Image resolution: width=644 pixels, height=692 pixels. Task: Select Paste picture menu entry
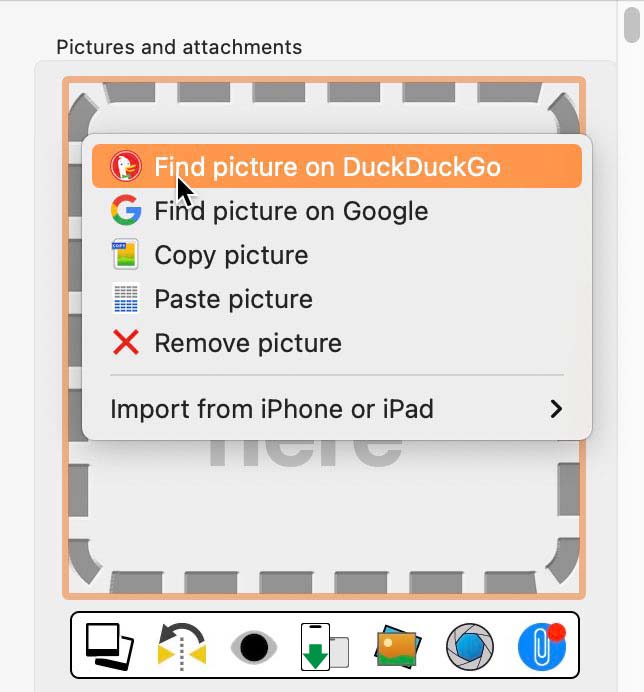click(x=337, y=299)
